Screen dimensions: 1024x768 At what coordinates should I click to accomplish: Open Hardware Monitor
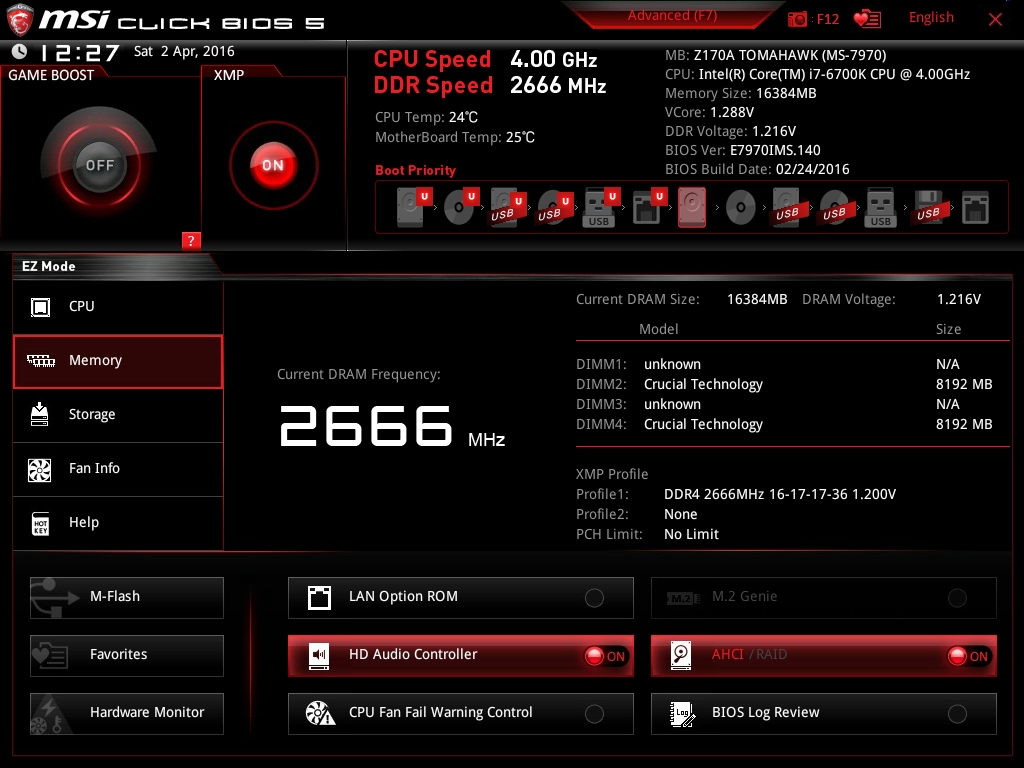pos(127,714)
